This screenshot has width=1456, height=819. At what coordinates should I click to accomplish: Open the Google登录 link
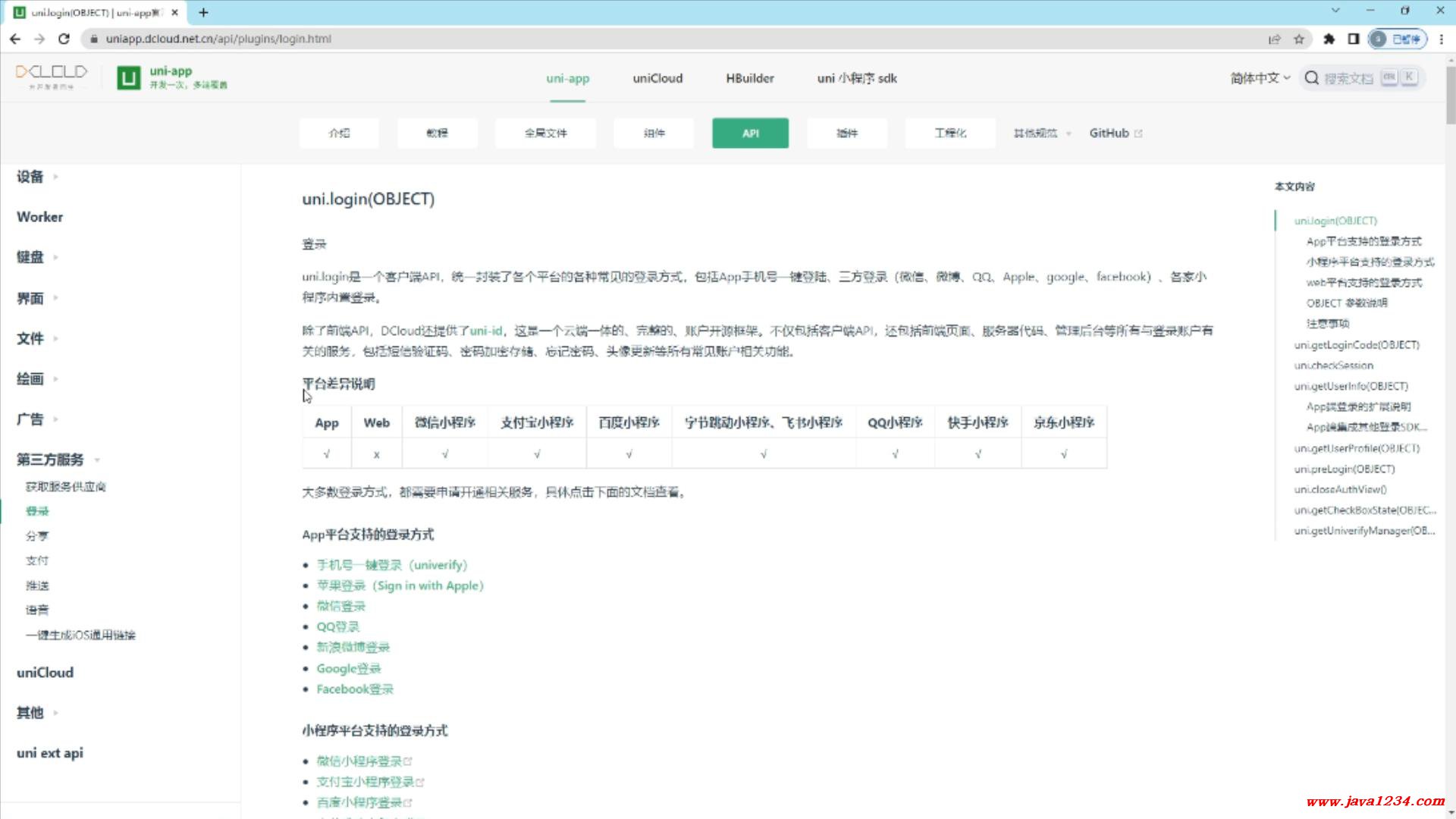coord(349,668)
